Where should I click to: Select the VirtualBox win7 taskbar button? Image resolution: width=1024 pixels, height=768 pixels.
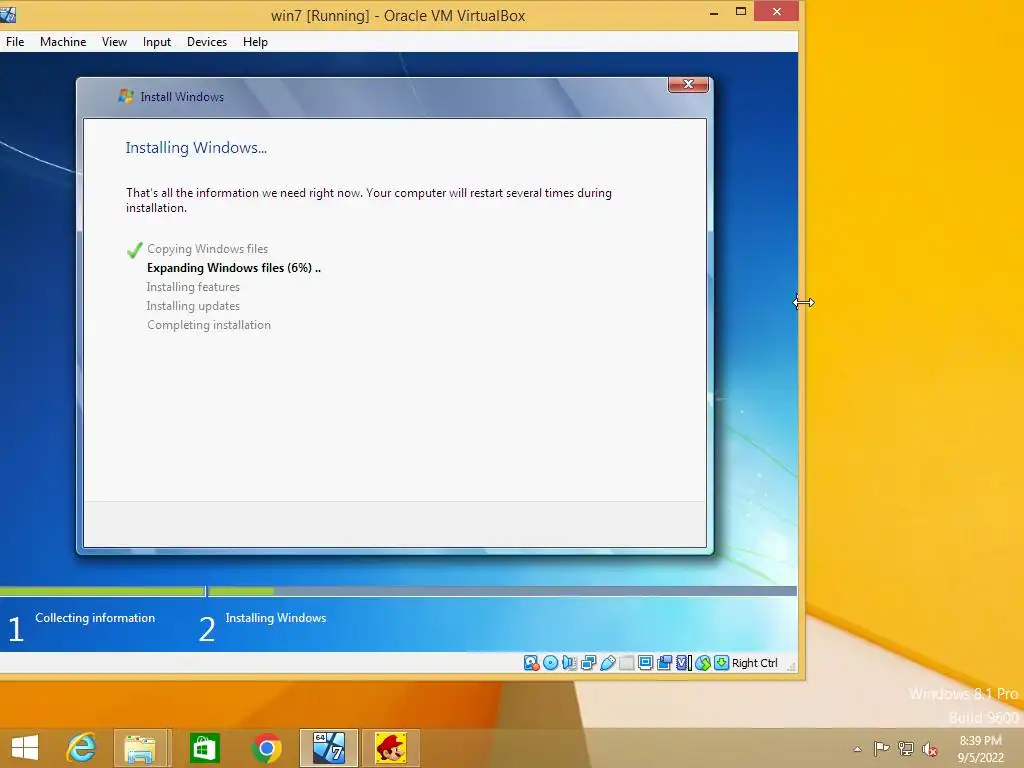[328, 748]
